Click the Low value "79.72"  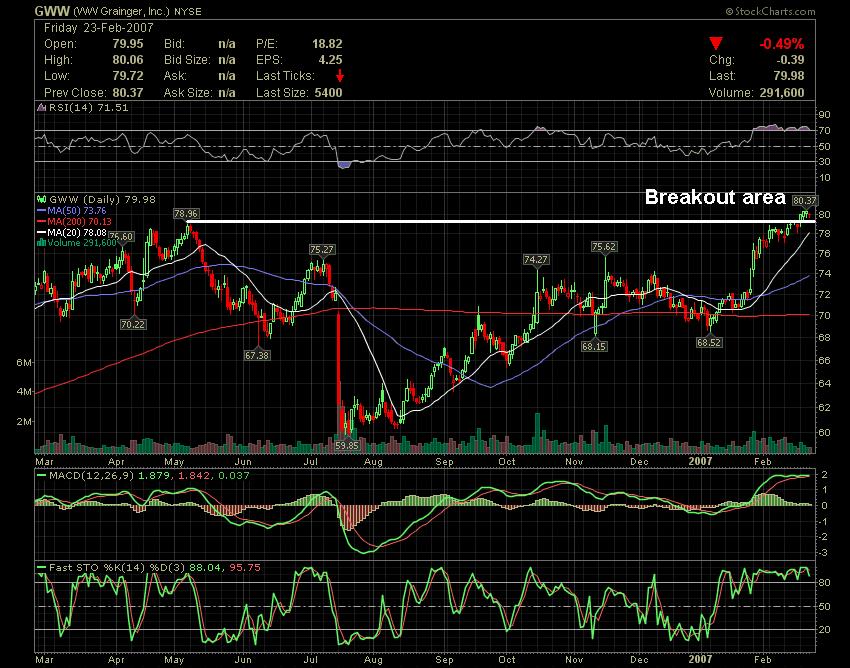click(128, 75)
